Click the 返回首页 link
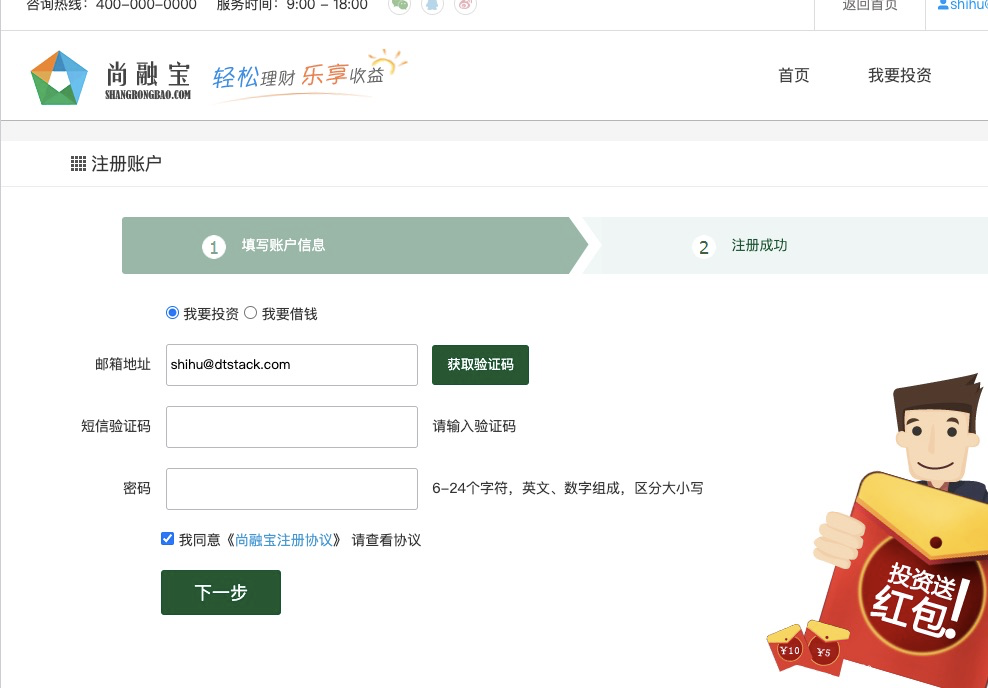The width and height of the screenshot is (988, 688). 870,5
